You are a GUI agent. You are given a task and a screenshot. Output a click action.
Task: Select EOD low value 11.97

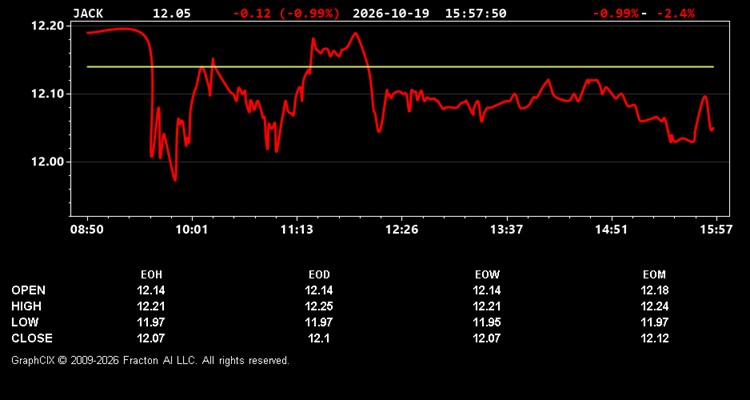(319, 322)
